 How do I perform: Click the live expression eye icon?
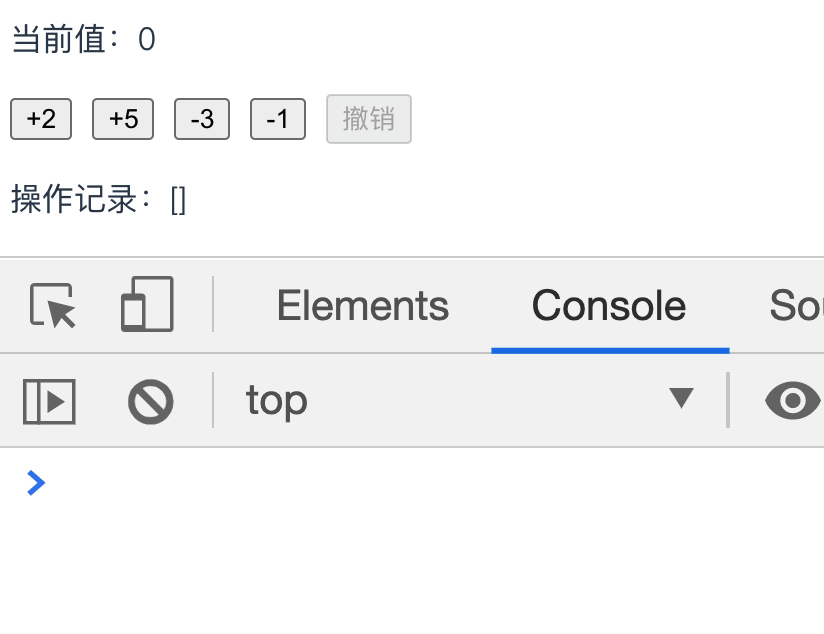(x=792, y=401)
